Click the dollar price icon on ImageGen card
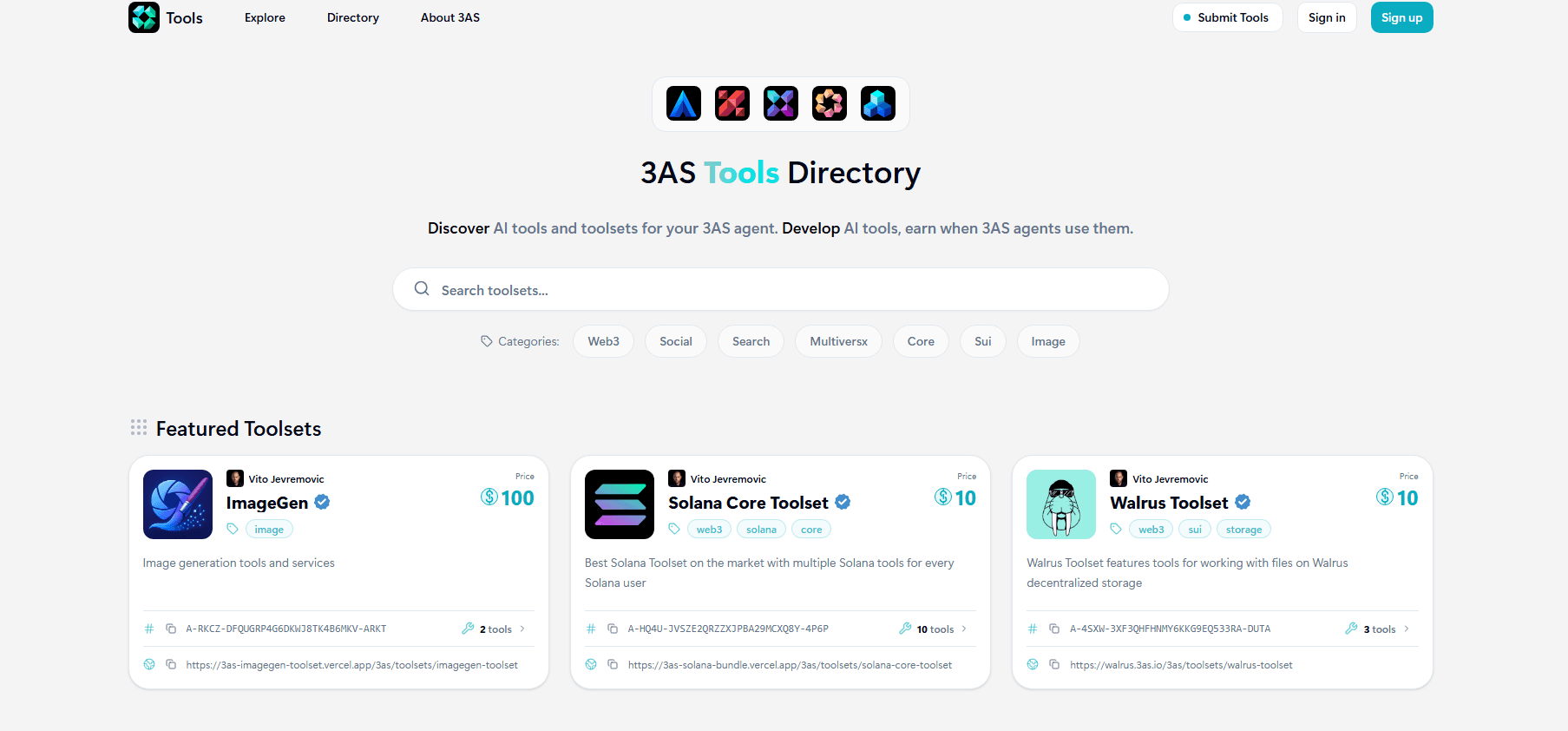 point(489,497)
